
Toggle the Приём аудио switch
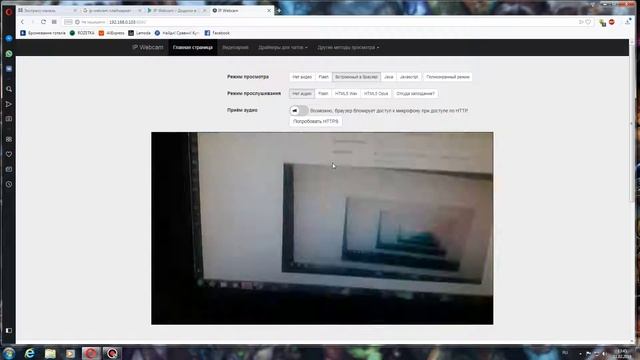click(299, 110)
